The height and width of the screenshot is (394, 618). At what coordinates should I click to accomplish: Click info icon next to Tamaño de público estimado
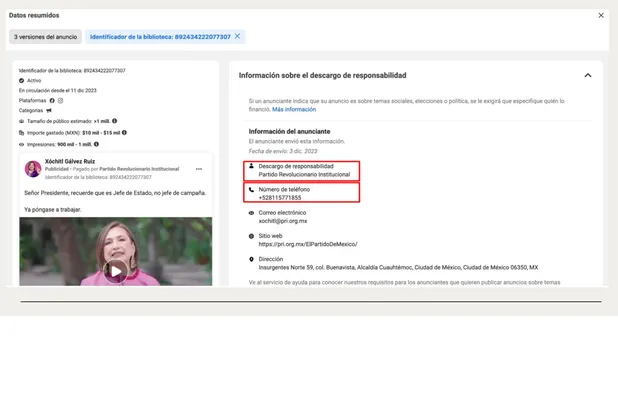114,121
